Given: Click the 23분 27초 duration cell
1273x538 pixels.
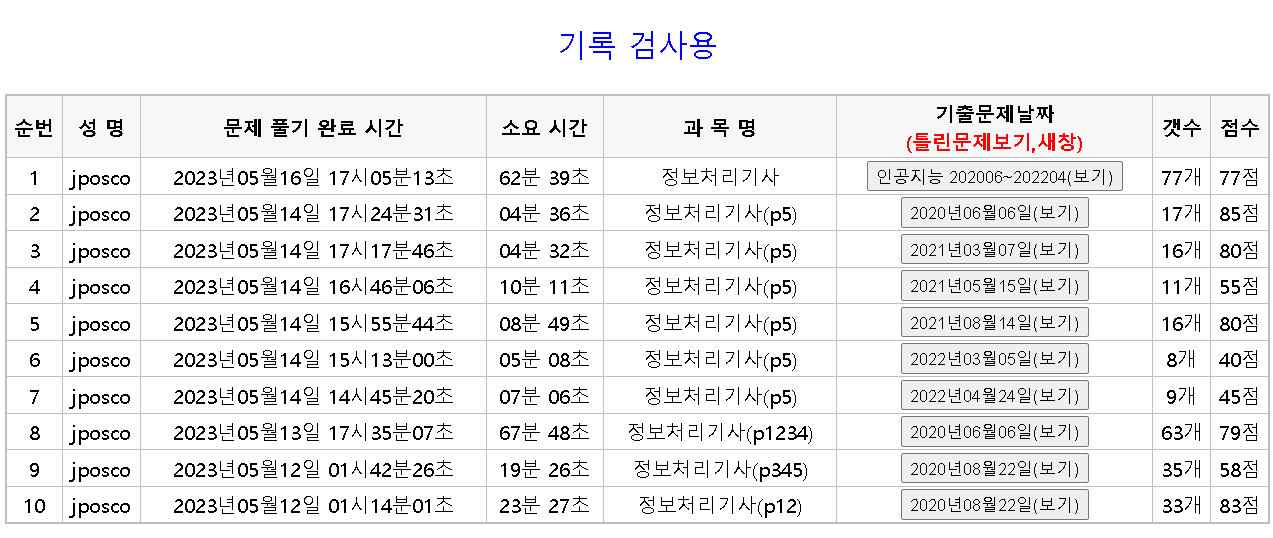Looking at the screenshot, I should point(545,506).
